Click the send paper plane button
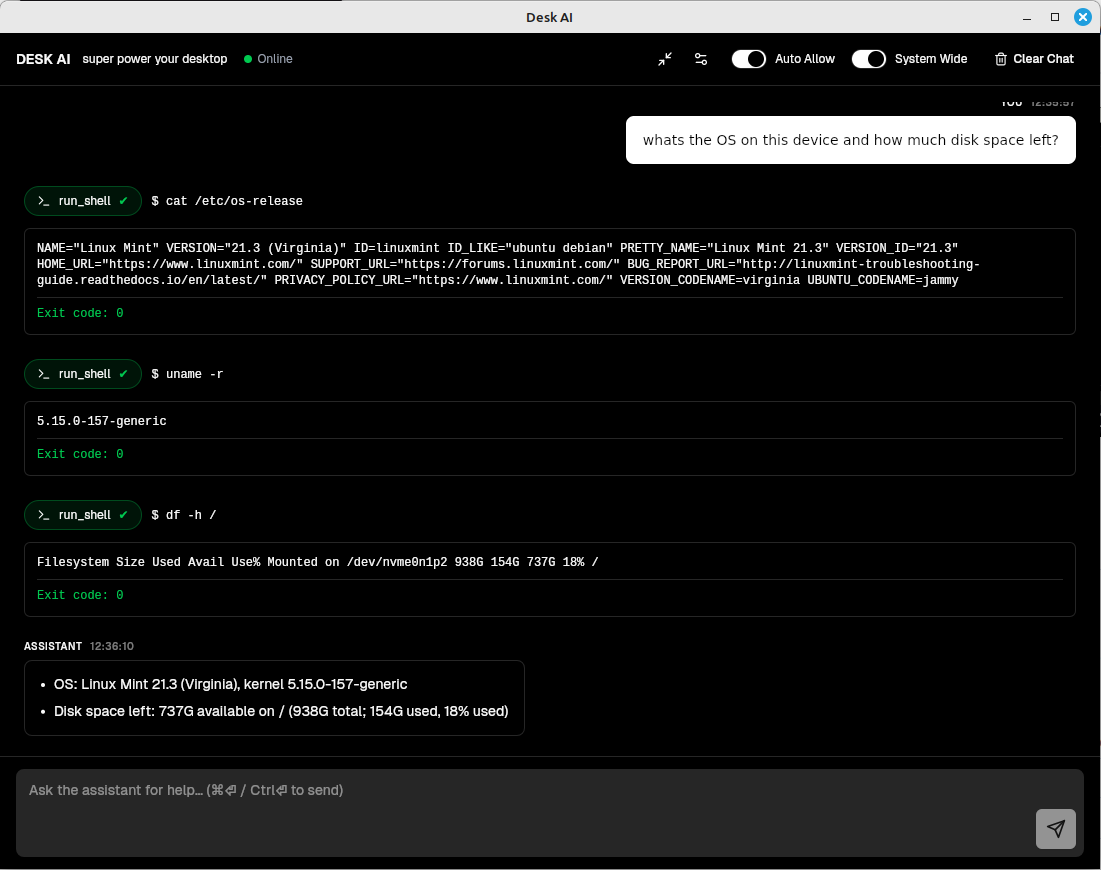The image size is (1101, 870). point(1055,829)
